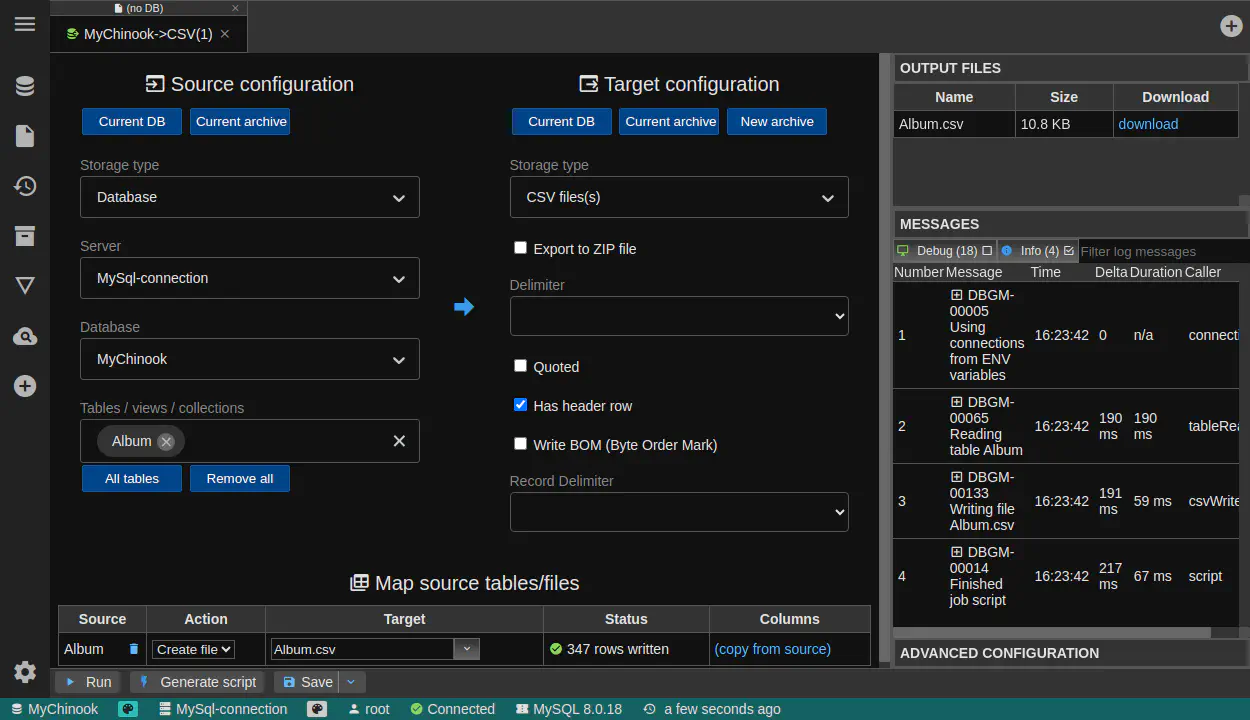The width and height of the screenshot is (1250, 720).
Task: Open settings gear icon
Action: (25, 672)
